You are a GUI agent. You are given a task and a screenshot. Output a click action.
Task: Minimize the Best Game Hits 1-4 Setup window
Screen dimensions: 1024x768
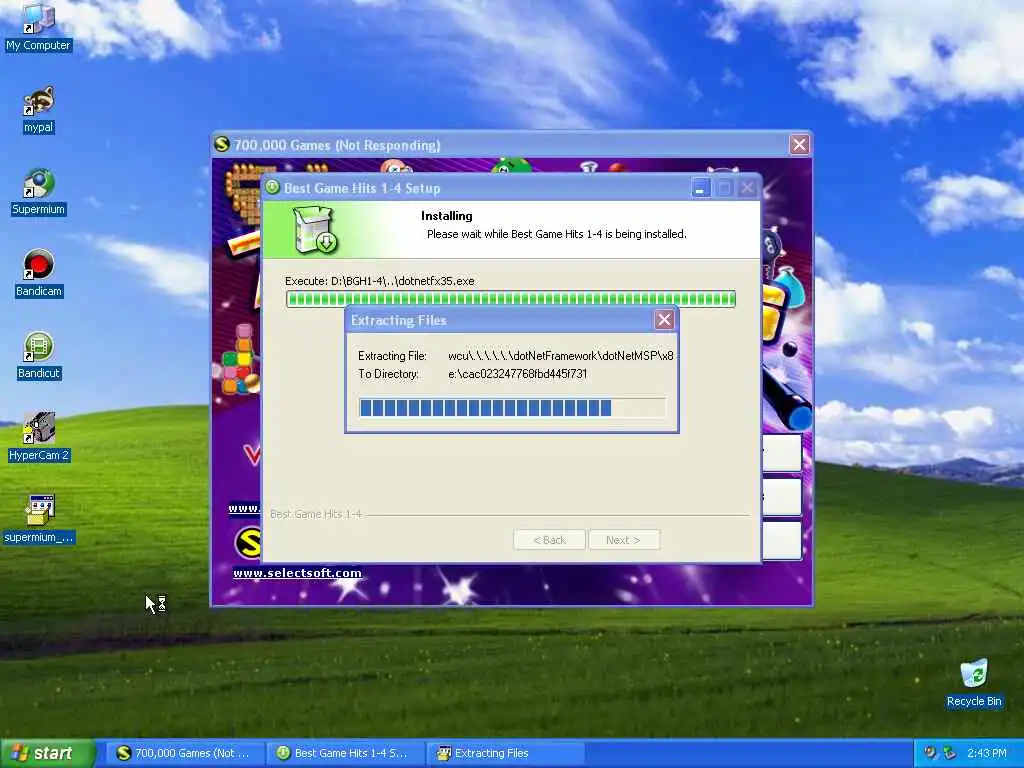[x=700, y=189]
